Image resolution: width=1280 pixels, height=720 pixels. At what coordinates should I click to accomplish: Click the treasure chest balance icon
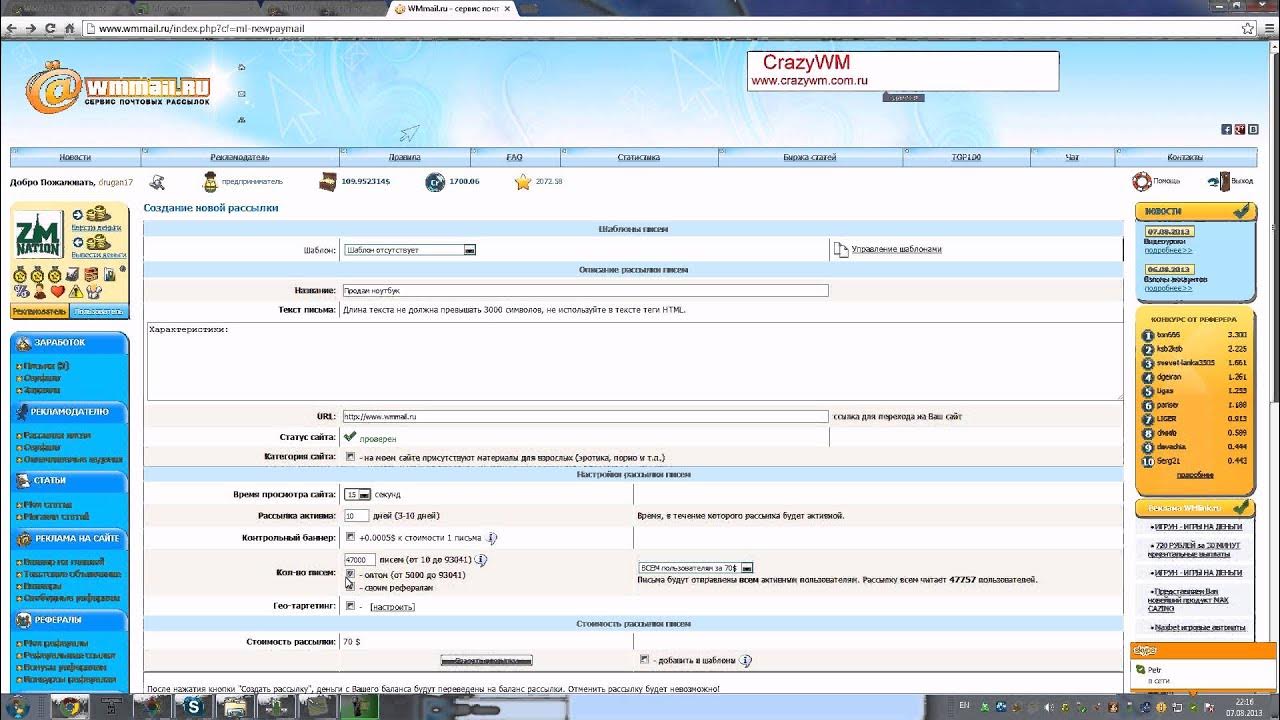[x=328, y=182]
